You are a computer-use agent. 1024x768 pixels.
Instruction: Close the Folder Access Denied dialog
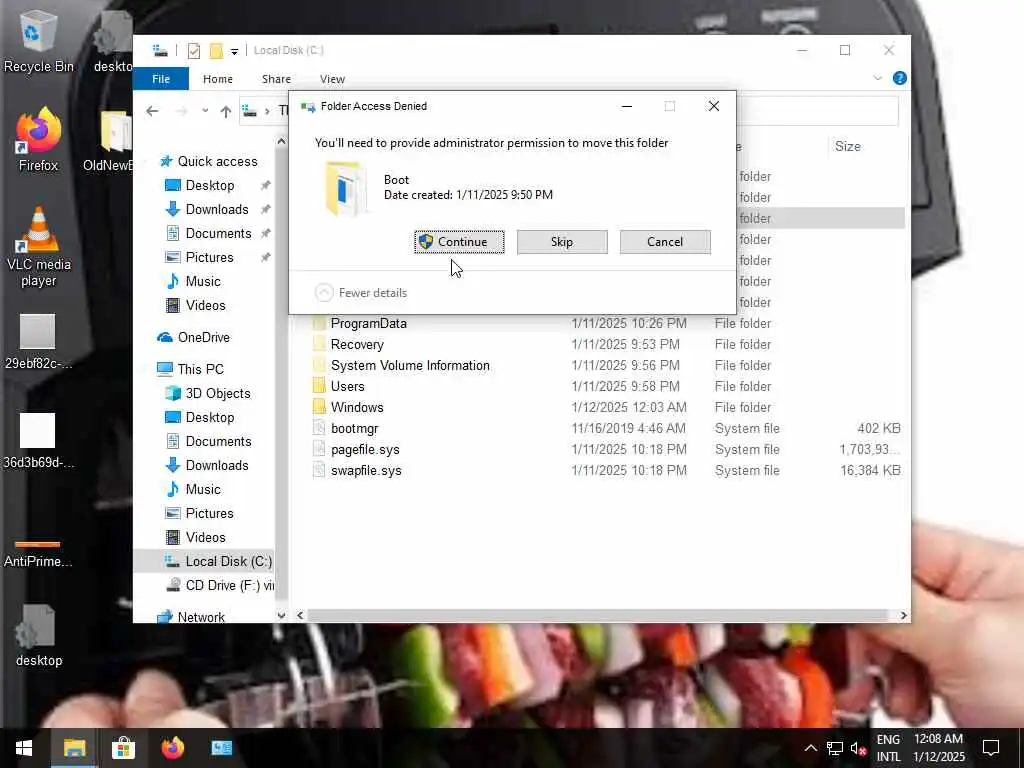(x=714, y=106)
